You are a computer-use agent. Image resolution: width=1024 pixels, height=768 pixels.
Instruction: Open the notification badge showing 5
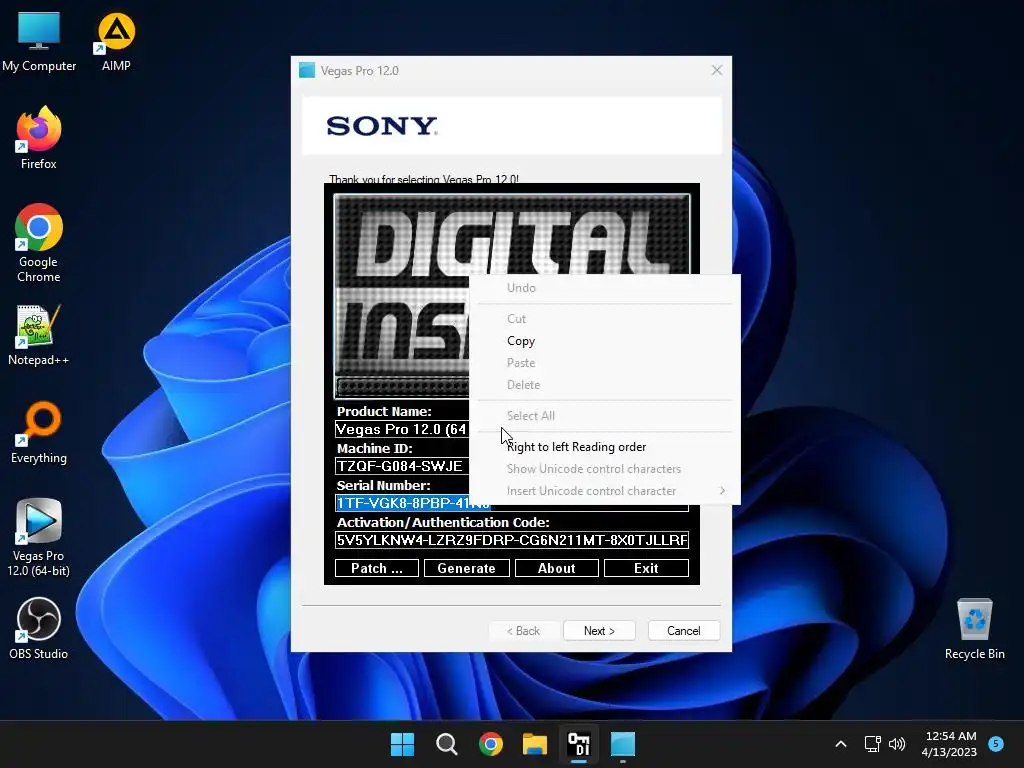pos(996,744)
